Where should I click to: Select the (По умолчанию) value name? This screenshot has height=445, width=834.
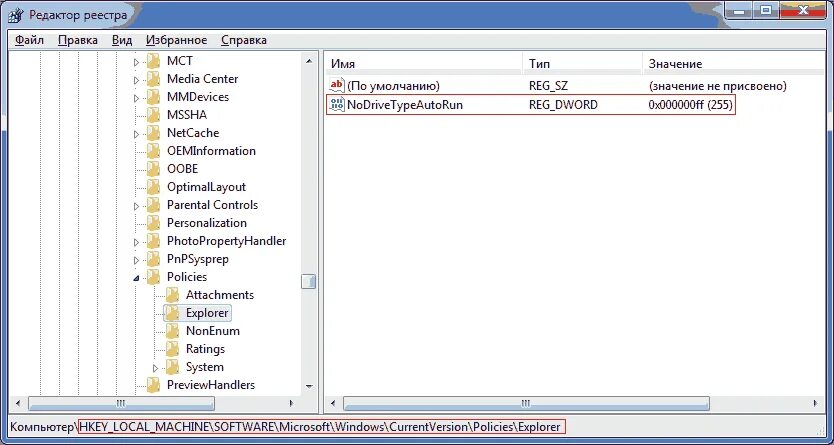click(x=393, y=86)
